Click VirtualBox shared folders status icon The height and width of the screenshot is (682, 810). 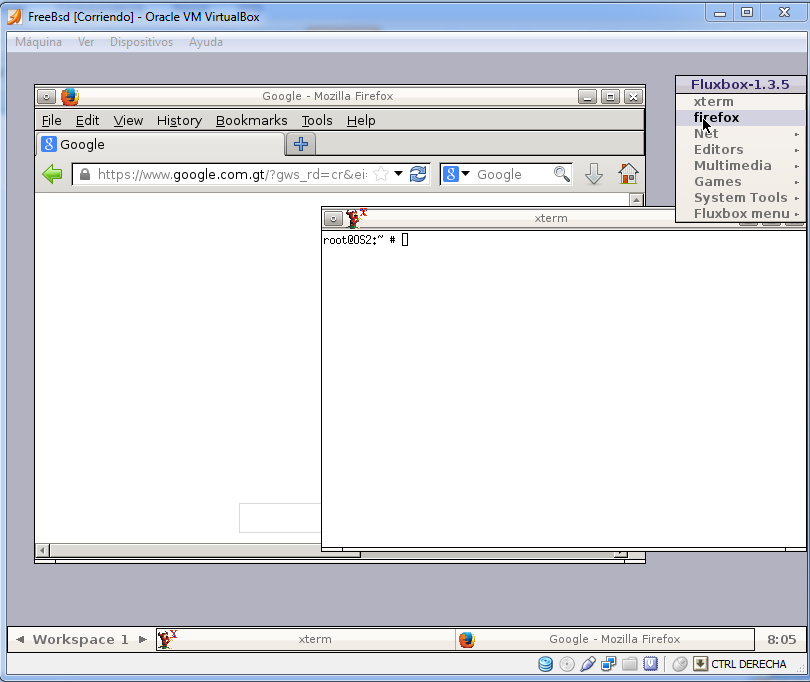tap(630, 664)
